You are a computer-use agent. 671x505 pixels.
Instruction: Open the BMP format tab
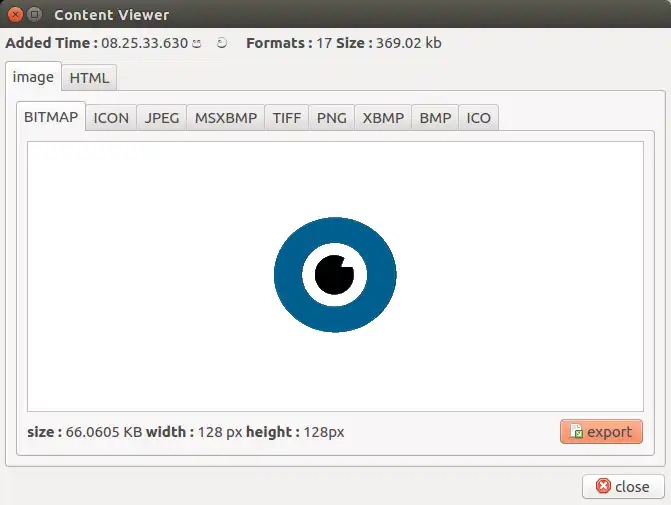(x=435, y=118)
